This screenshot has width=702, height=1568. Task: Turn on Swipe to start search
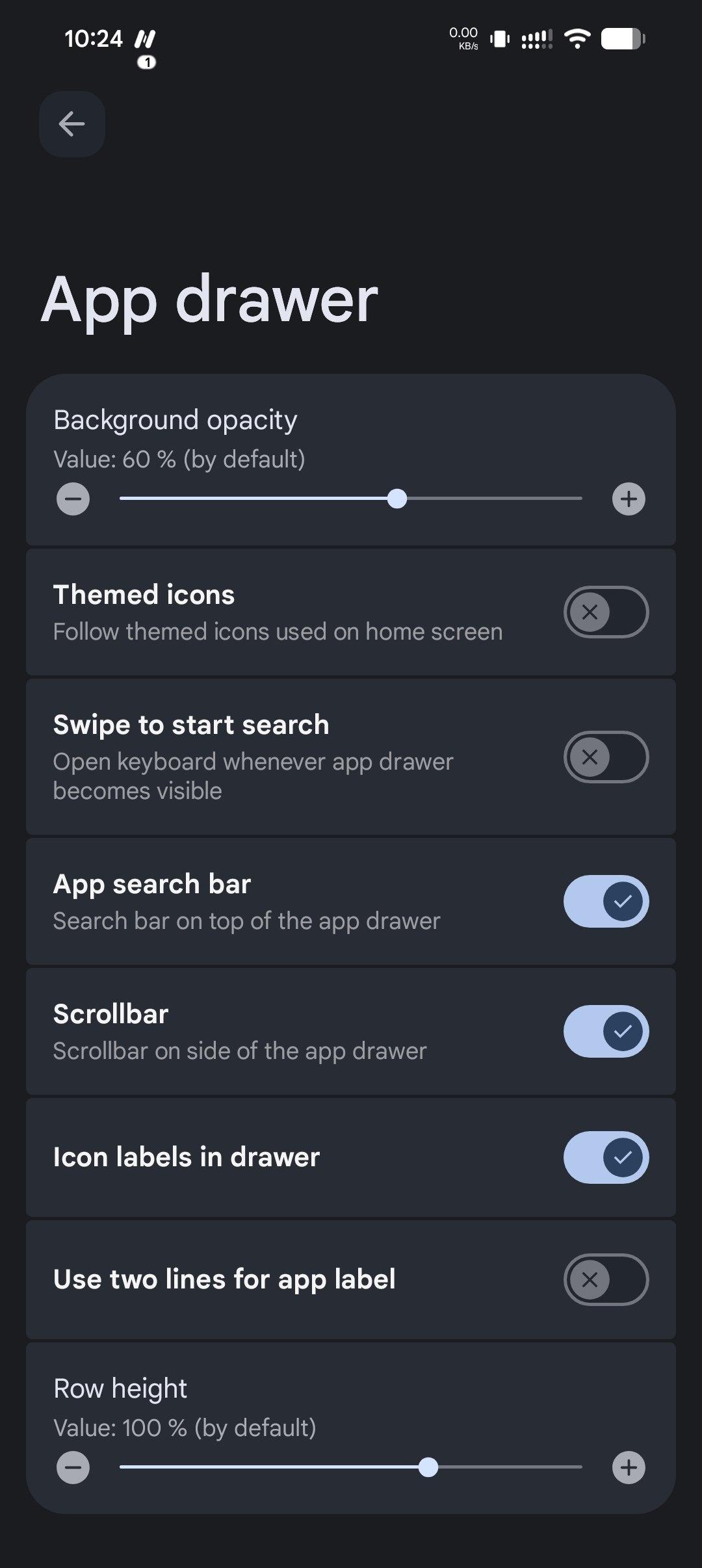pyautogui.click(x=606, y=757)
